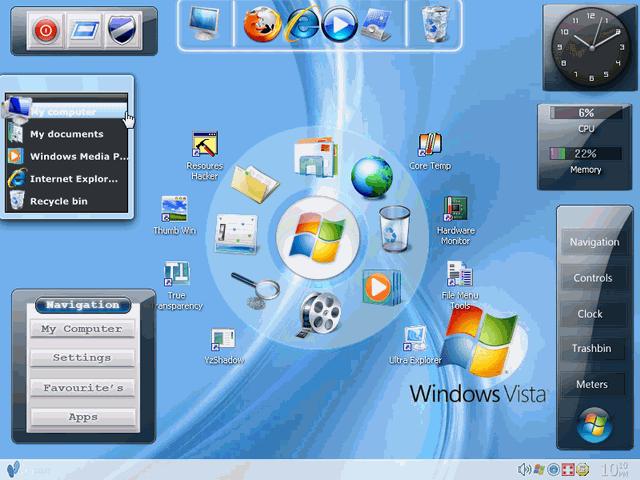
Task: Click the orange play icon in circle dock
Action: tap(381, 287)
